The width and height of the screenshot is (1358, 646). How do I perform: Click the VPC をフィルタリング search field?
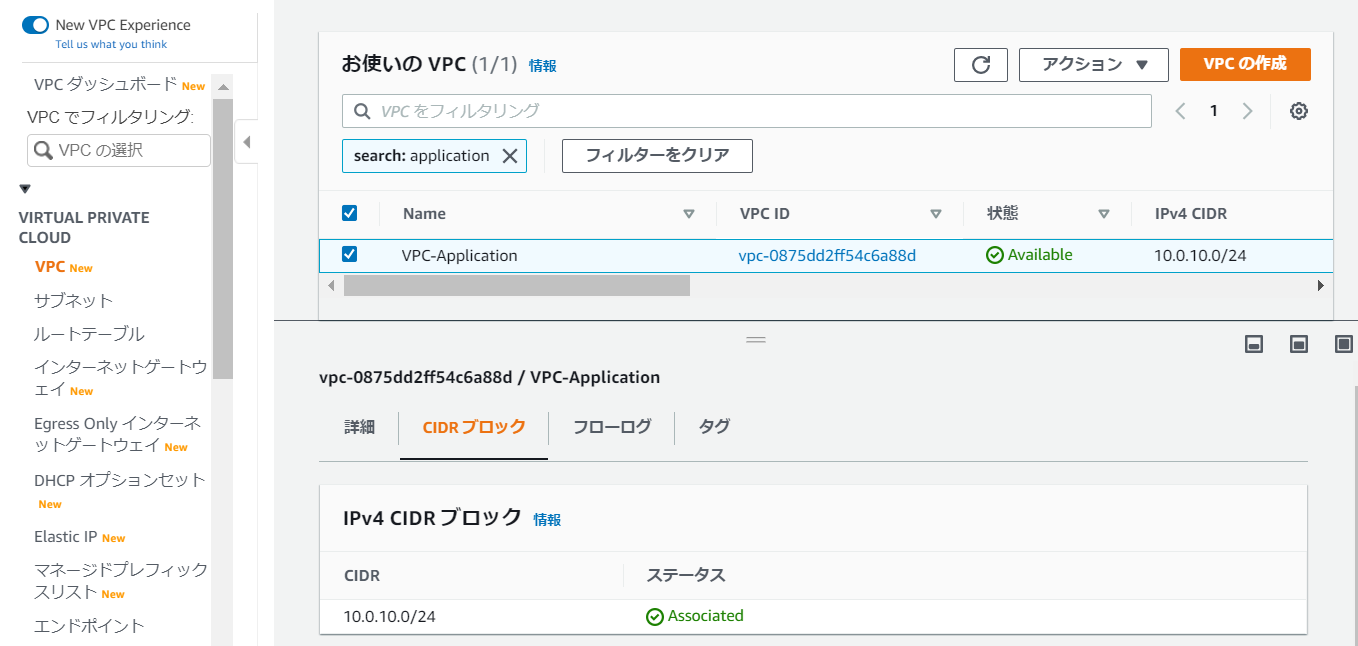[x=746, y=111]
